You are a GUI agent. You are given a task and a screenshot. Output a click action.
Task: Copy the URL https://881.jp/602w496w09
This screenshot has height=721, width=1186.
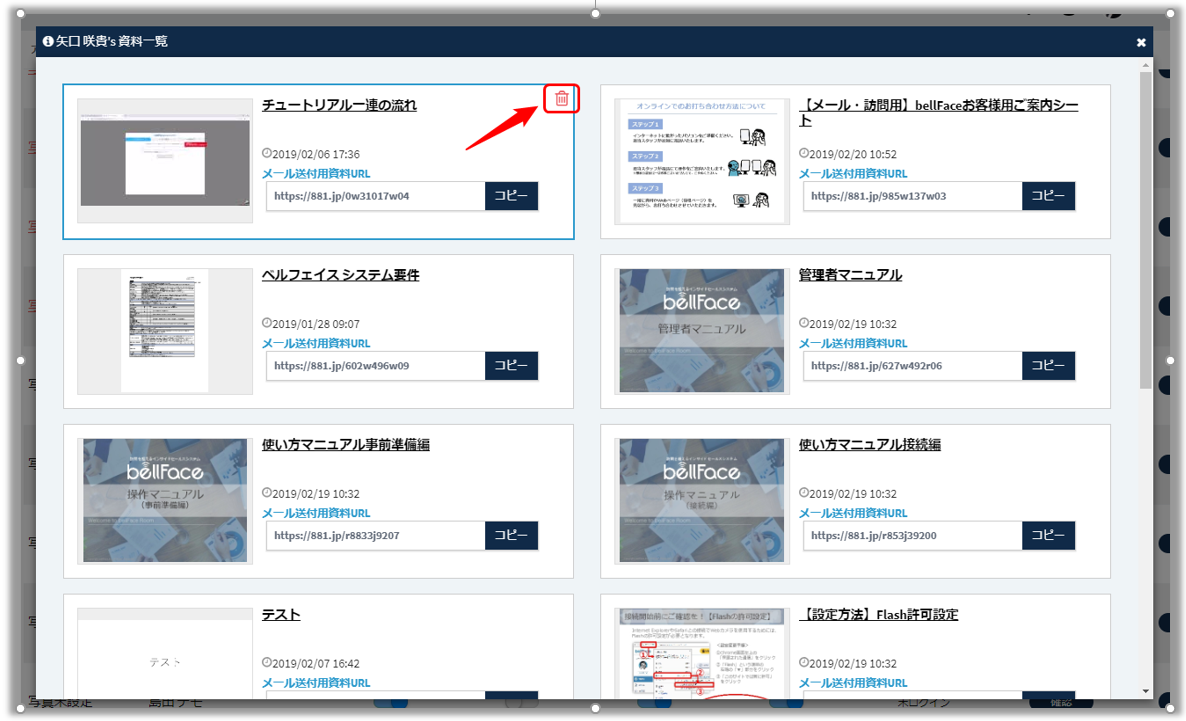point(511,365)
